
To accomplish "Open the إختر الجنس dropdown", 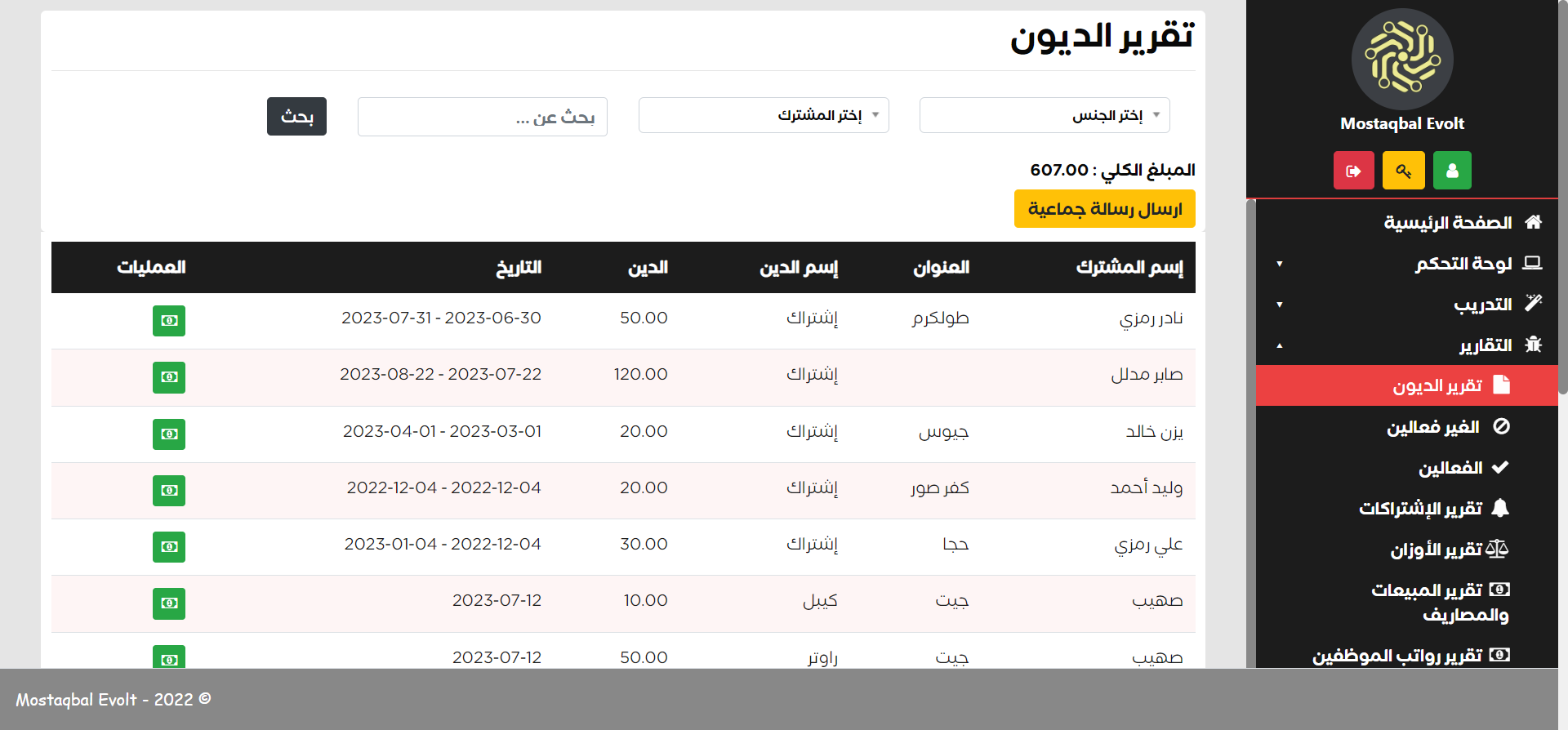I will [x=1044, y=115].
